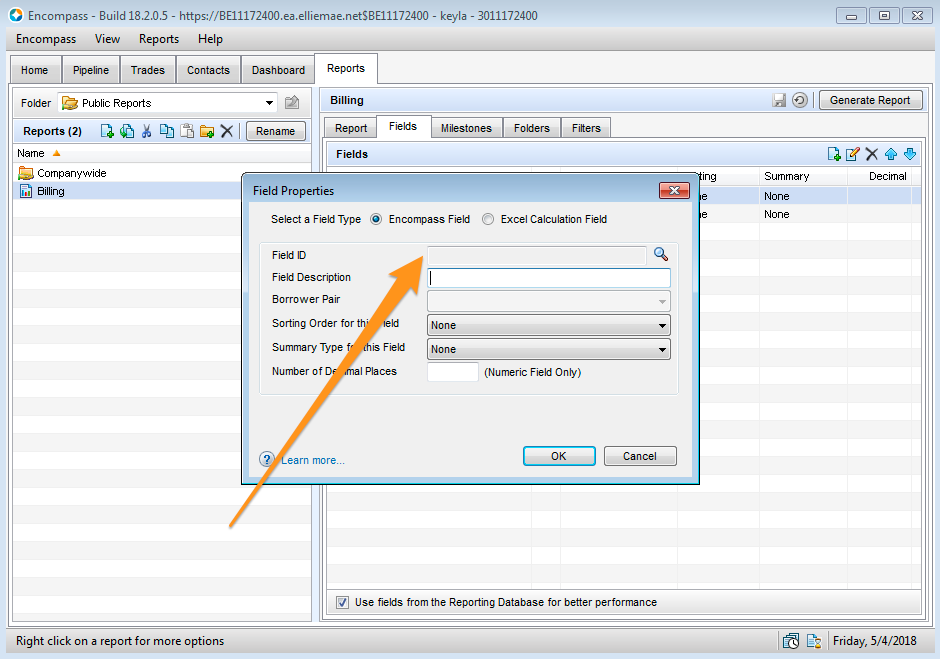This screenshot has width=940, height=659.
Task: Open the Public Reports folder dropdown
Action: 269,103
